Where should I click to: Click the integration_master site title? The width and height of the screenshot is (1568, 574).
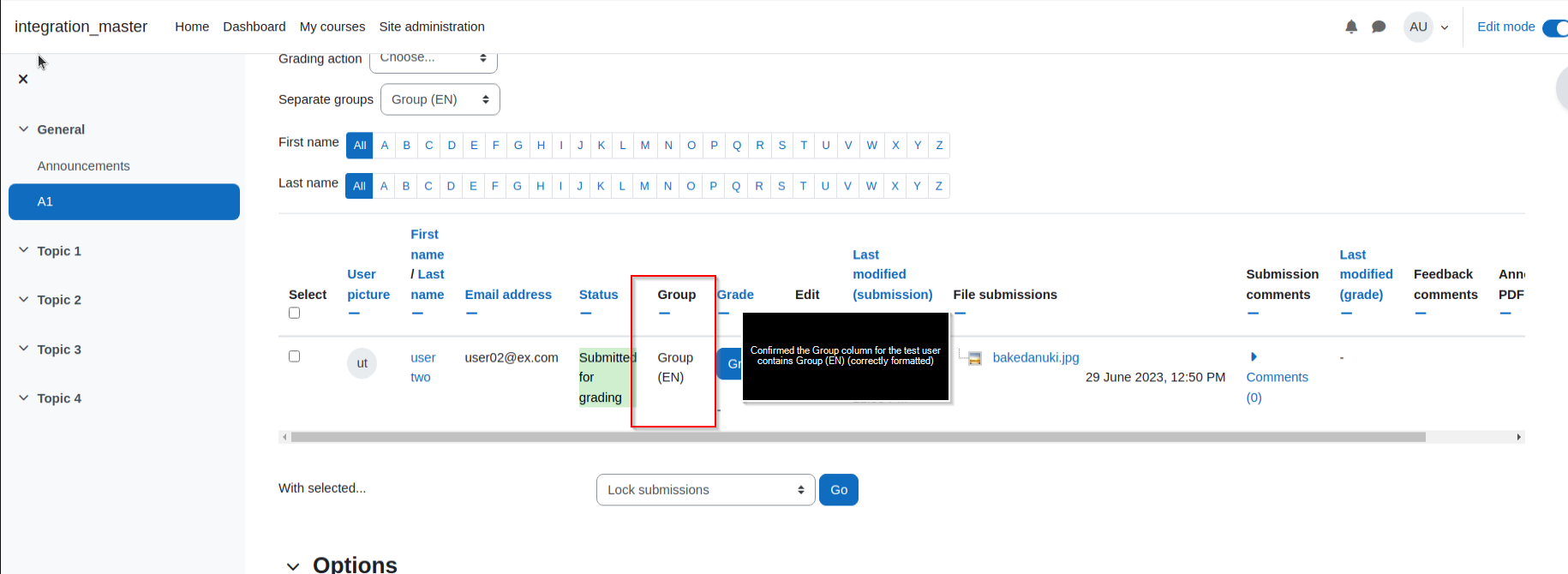(81, 27)
